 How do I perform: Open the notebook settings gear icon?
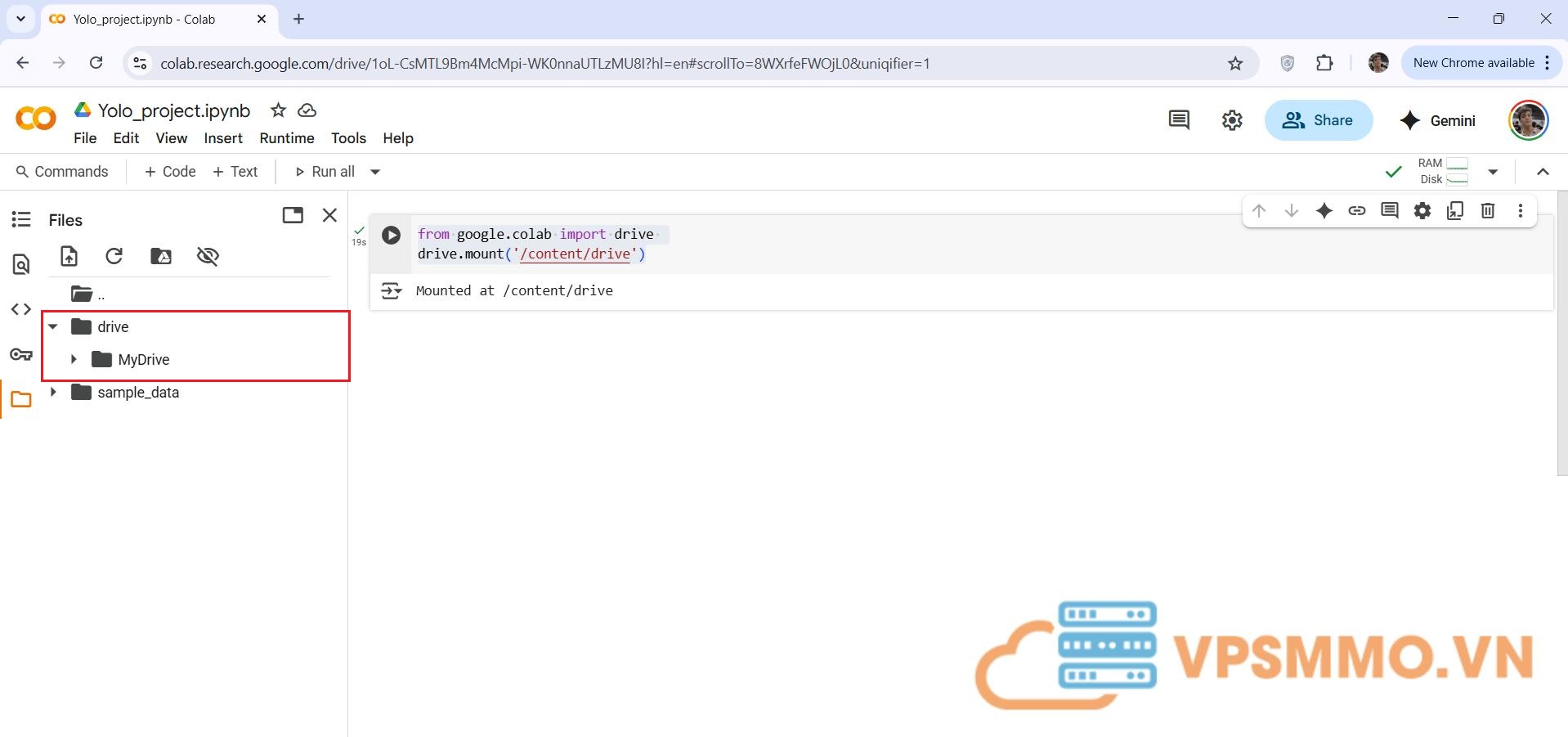pos(1231,120)
